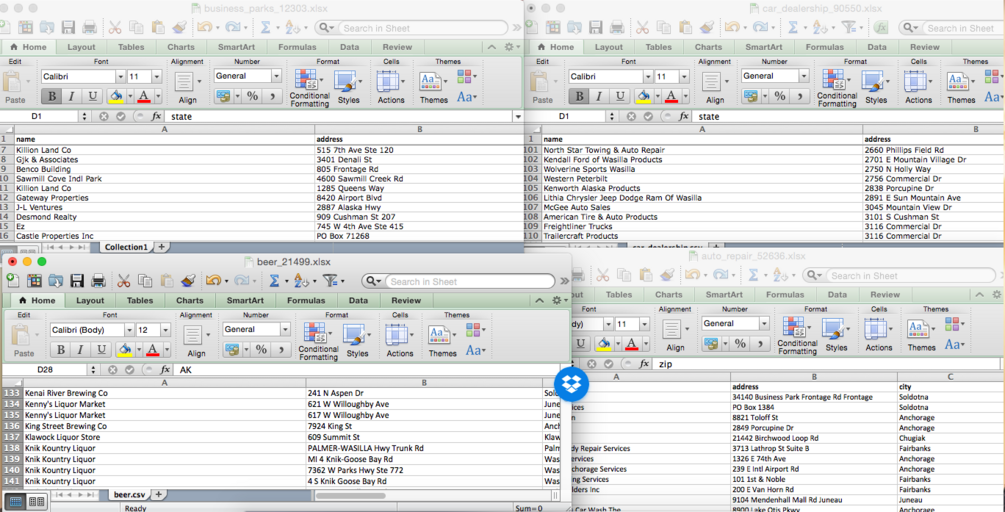Click Styles button in car_dealership ribbon
The image size is (1005, 512).
click(x=876, y=87)
